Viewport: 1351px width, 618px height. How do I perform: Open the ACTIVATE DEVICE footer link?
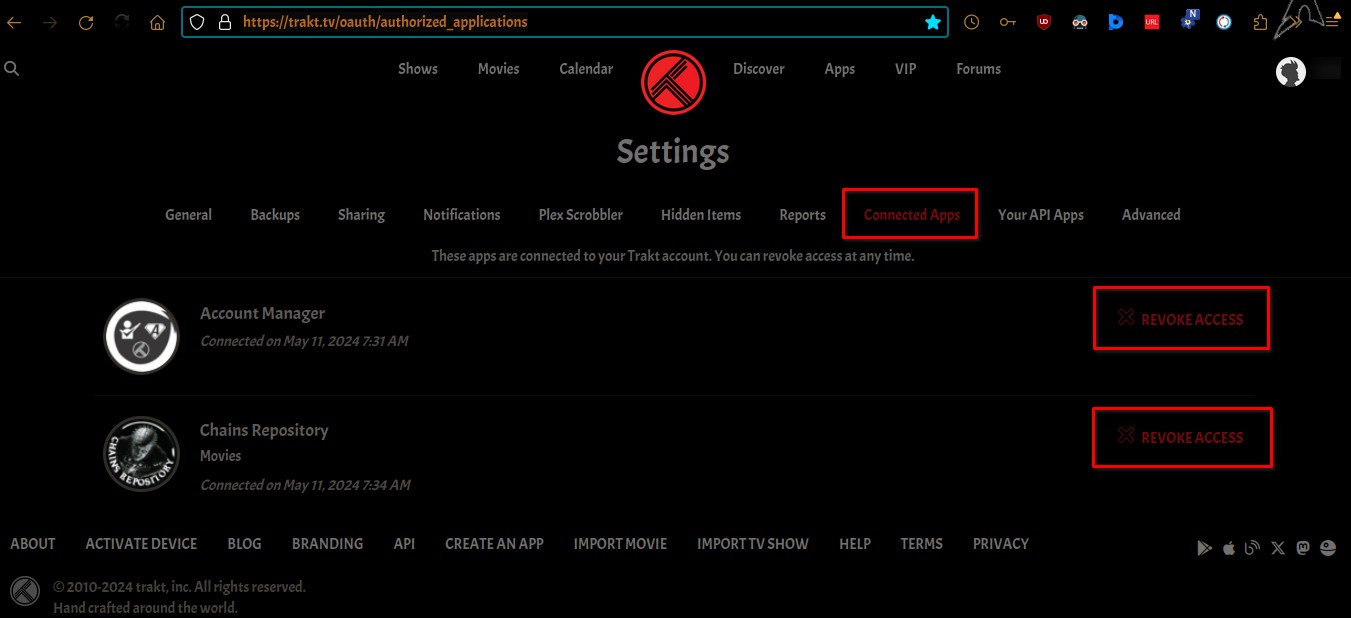pyautogui.click(x=141, y=544)
